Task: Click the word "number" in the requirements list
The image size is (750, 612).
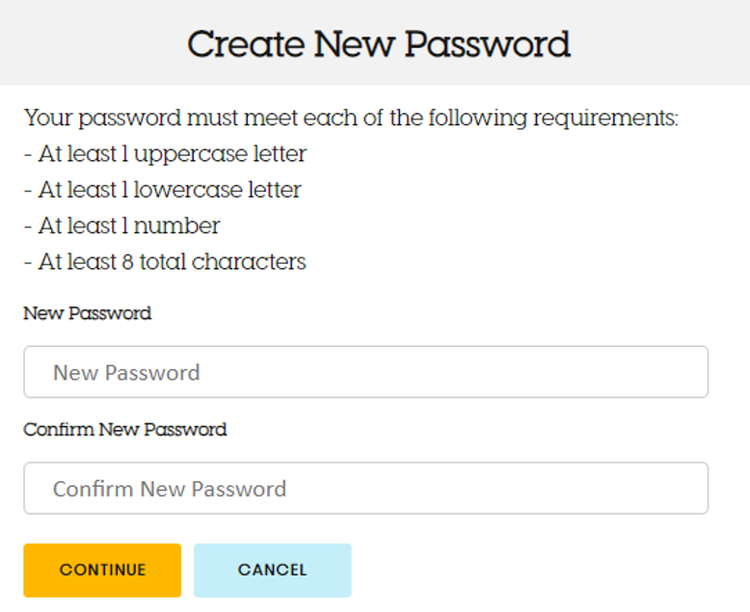Action: point(176,226)
